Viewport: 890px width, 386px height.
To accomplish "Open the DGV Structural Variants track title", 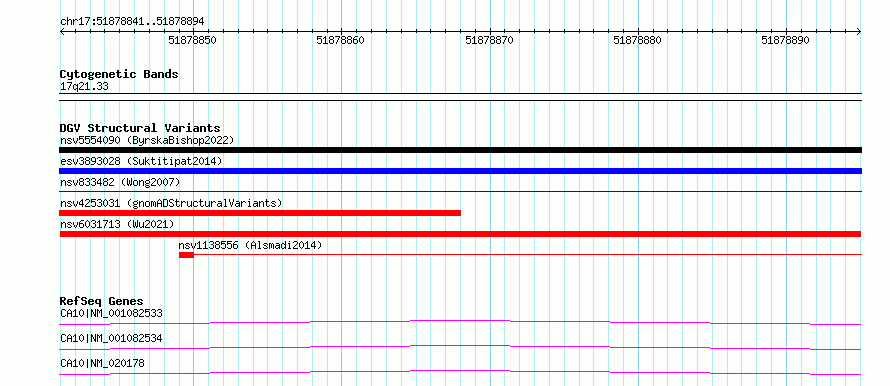I will [x=140, y=128].
